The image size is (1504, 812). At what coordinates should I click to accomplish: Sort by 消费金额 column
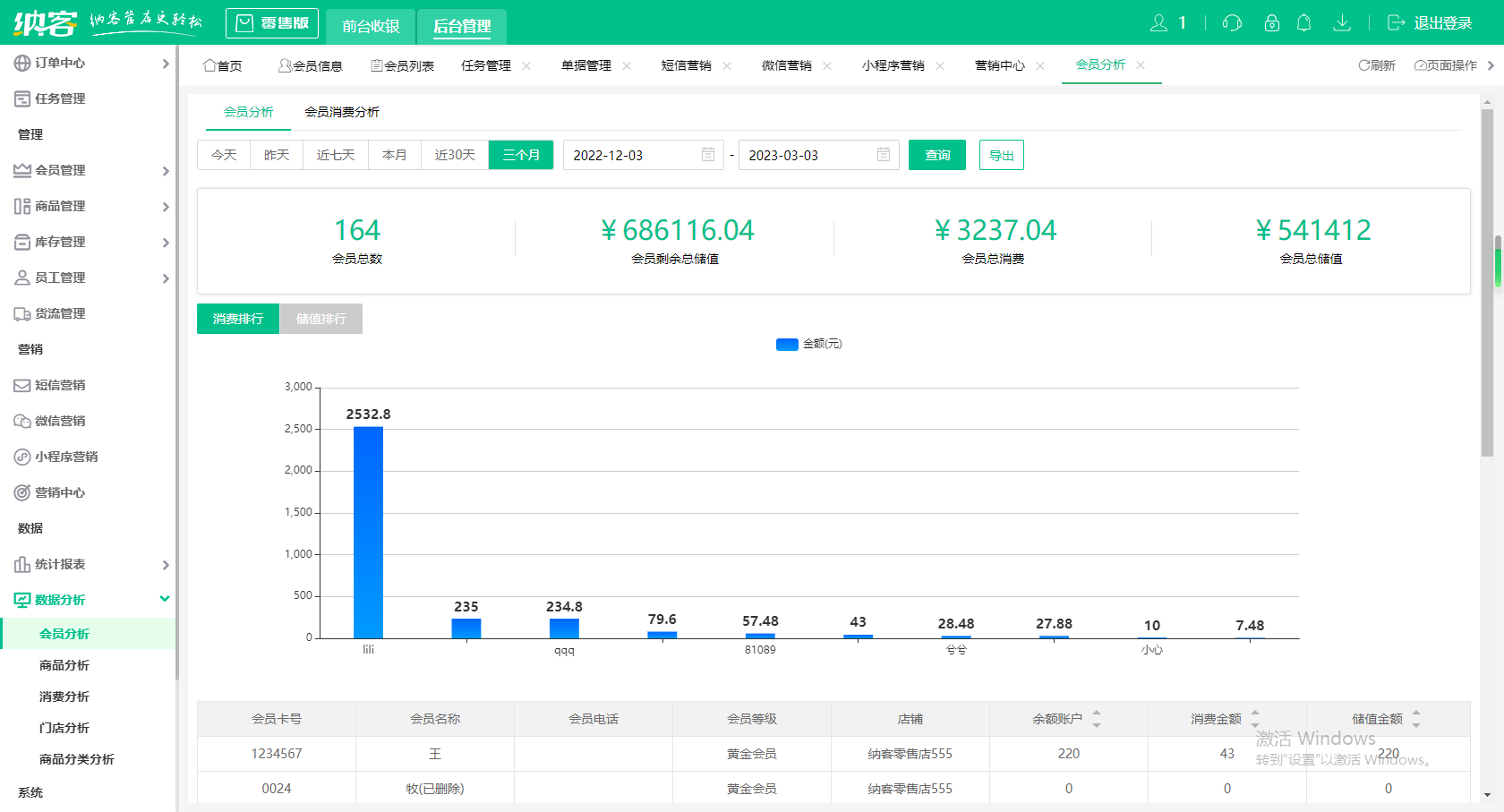[1255, 719]
